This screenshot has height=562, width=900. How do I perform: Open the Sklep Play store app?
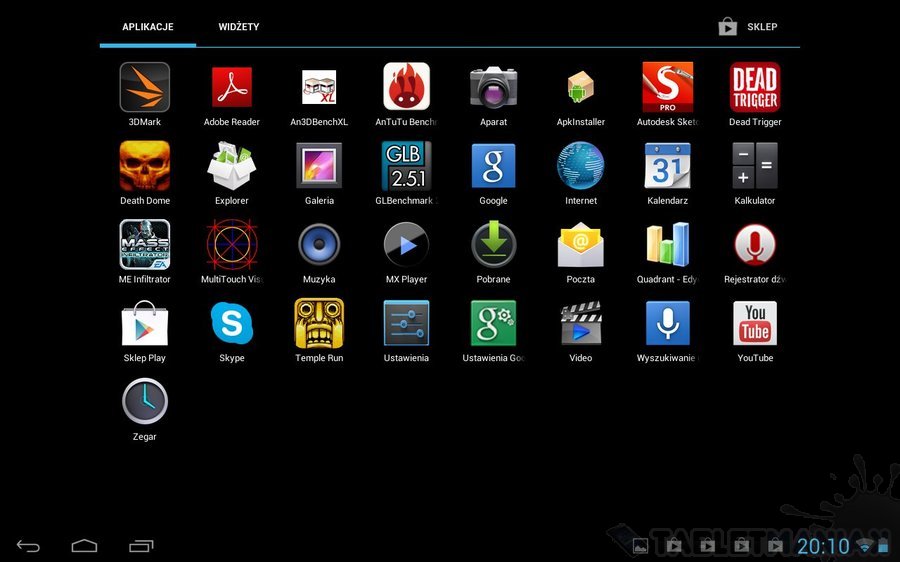145,323
